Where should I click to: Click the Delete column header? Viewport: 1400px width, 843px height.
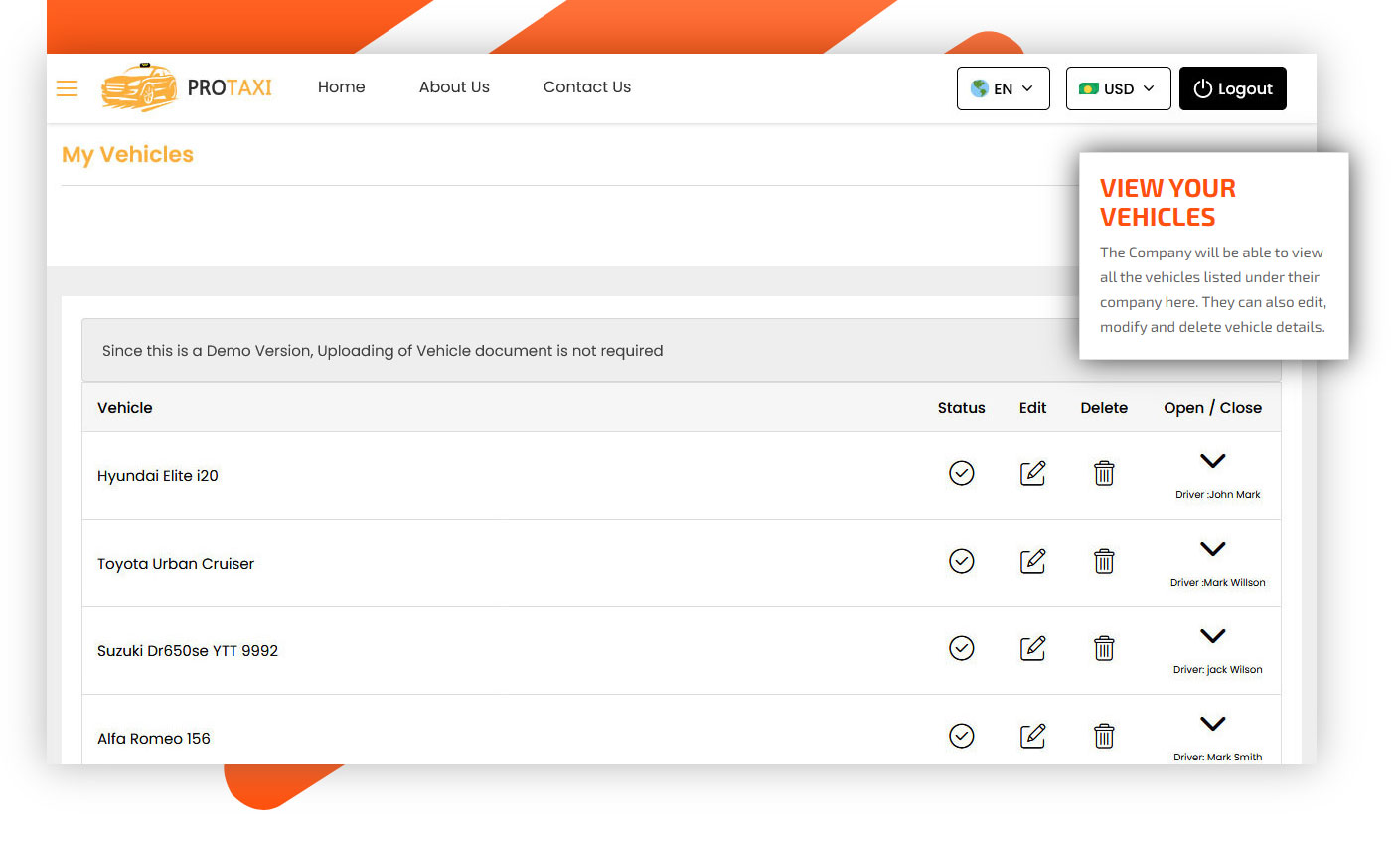pos(1104,408)
